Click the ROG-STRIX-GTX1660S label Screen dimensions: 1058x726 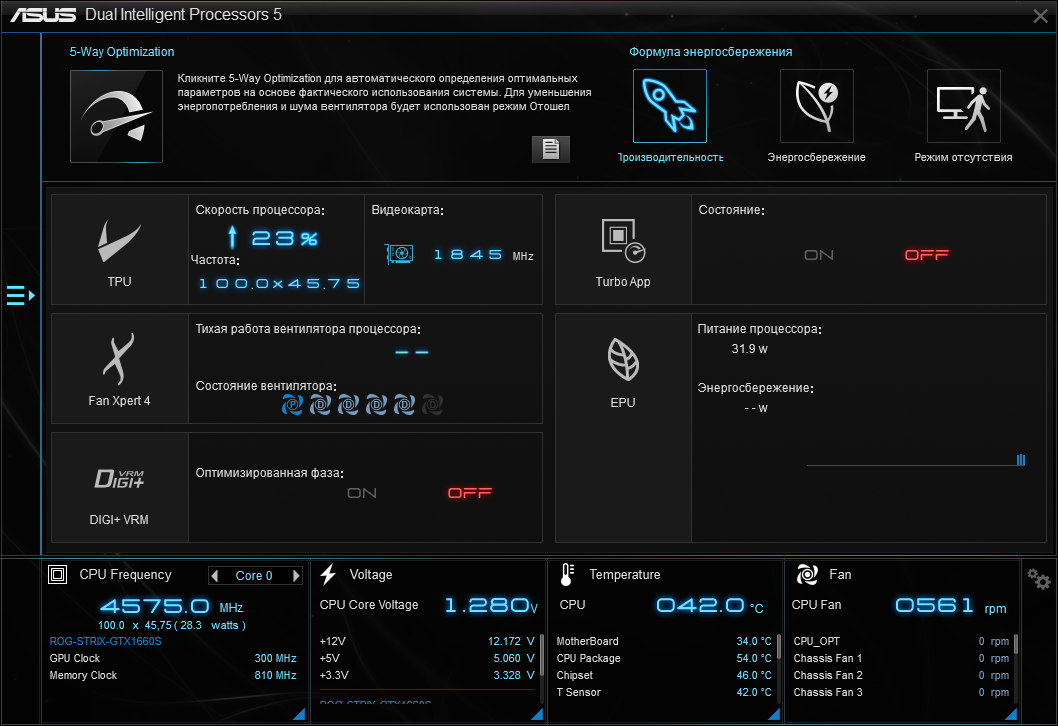click(105, 641)
